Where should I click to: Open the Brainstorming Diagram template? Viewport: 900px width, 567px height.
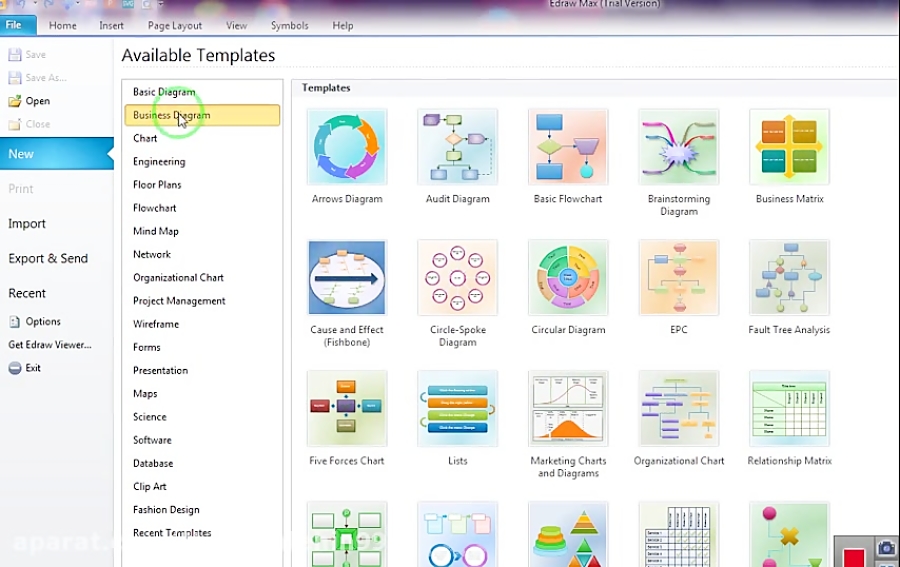[678, 148]
